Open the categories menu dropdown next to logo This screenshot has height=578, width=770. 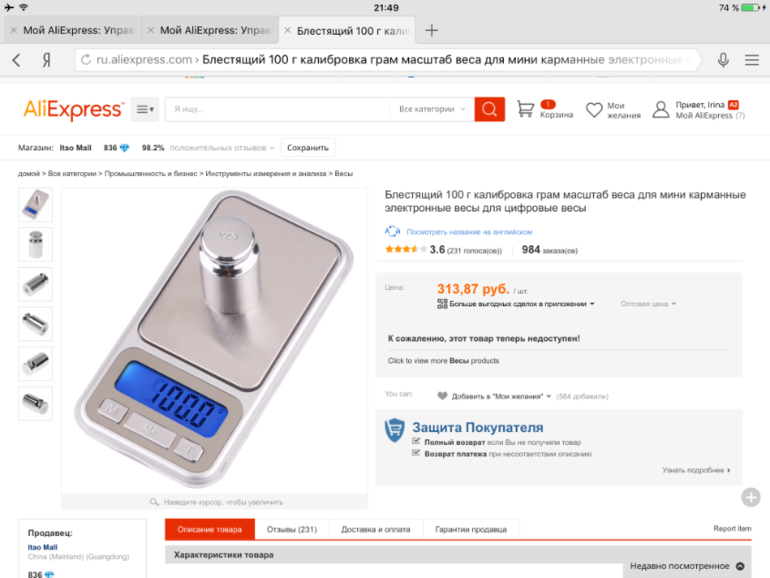[145, 109]
